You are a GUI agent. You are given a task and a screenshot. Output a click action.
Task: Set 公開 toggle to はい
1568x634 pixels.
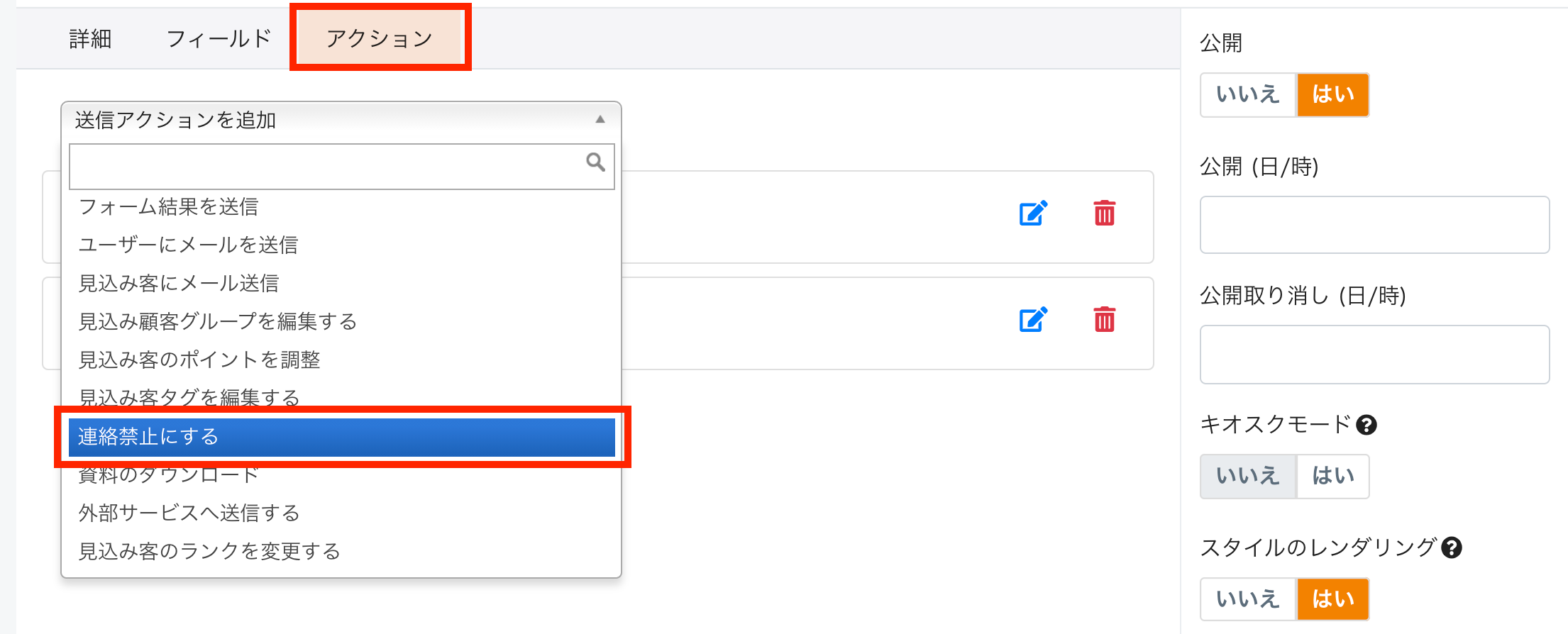point(1332,94)
